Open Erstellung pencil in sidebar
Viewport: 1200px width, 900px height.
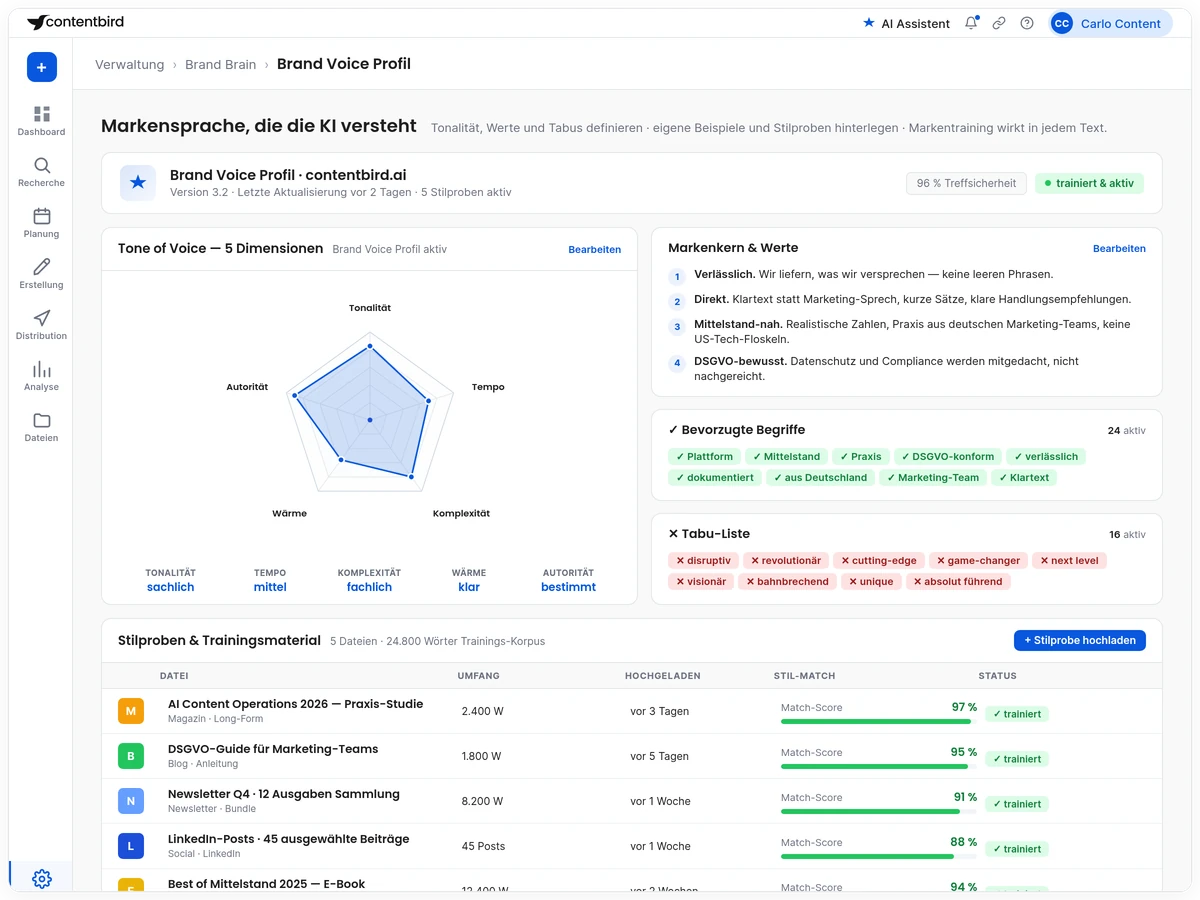pyautogui.click(x=41, y=274)
